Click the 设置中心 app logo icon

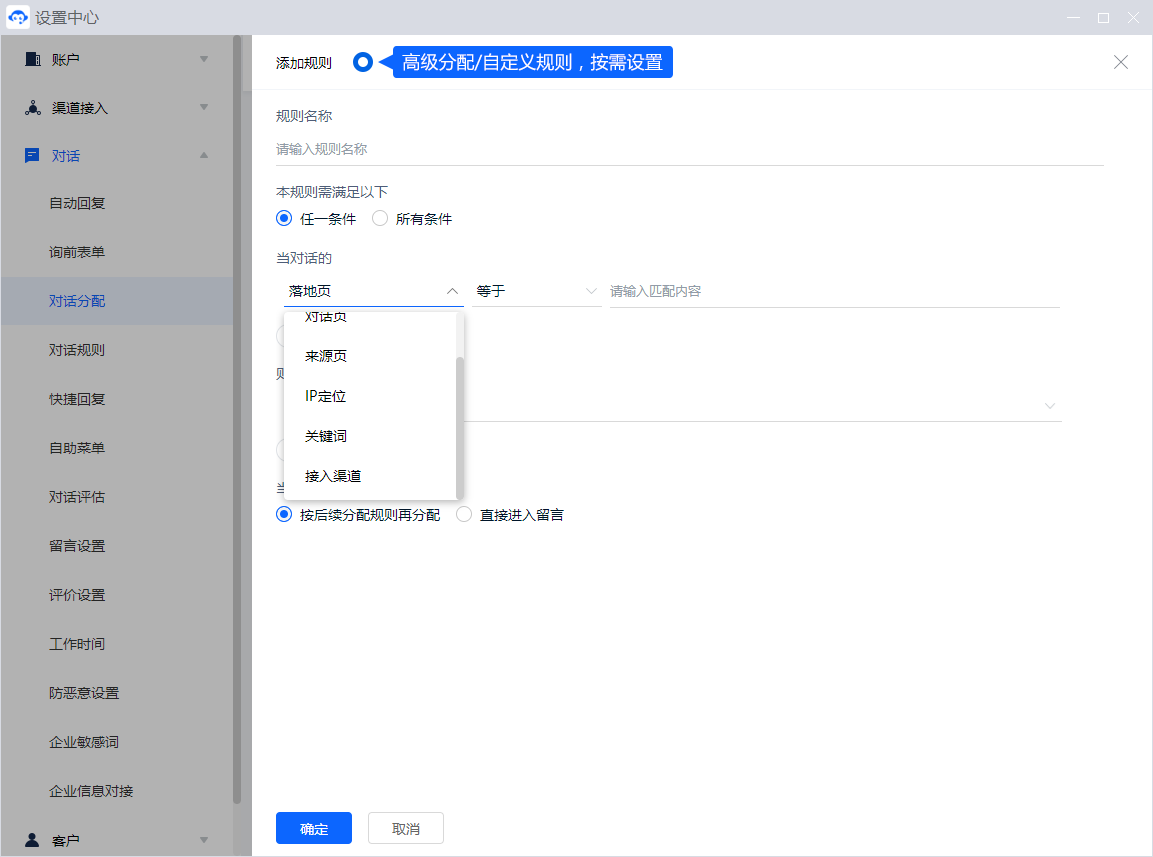[x=18, y=17]
